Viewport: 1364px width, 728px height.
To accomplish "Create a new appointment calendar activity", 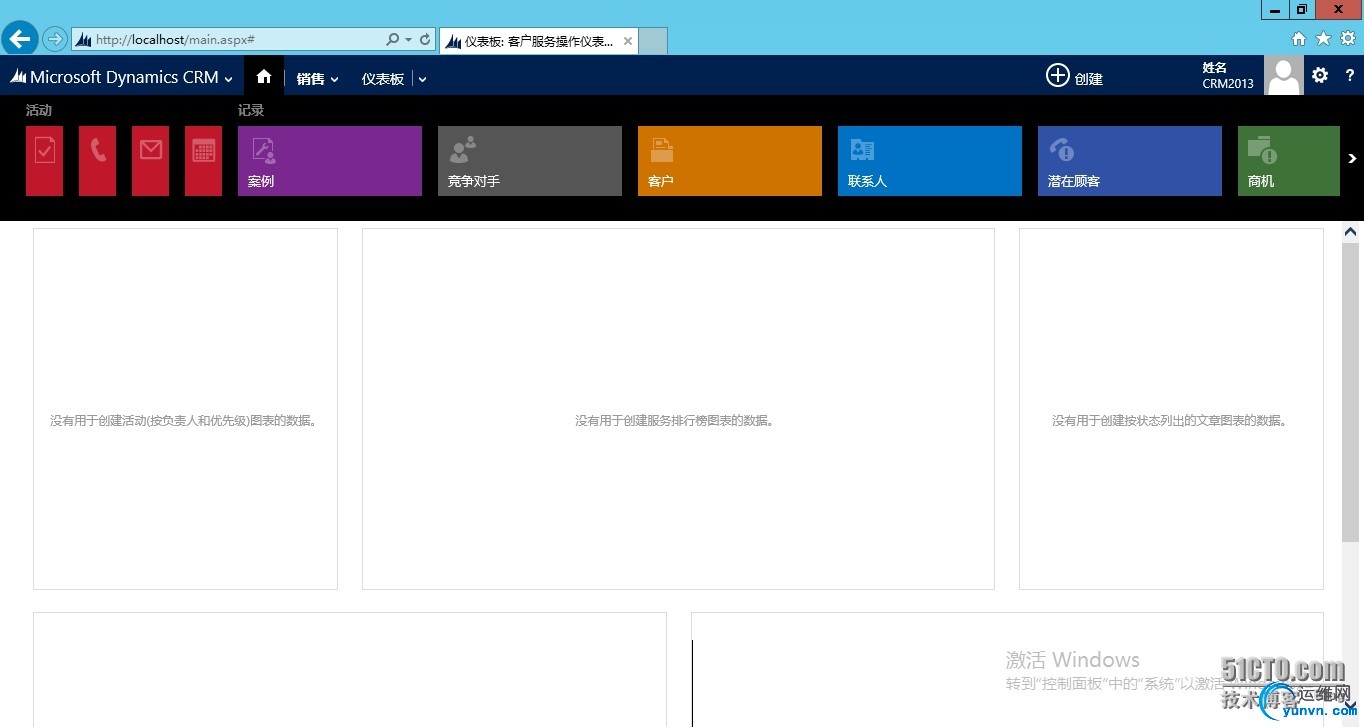I will (x=203, y=161).
